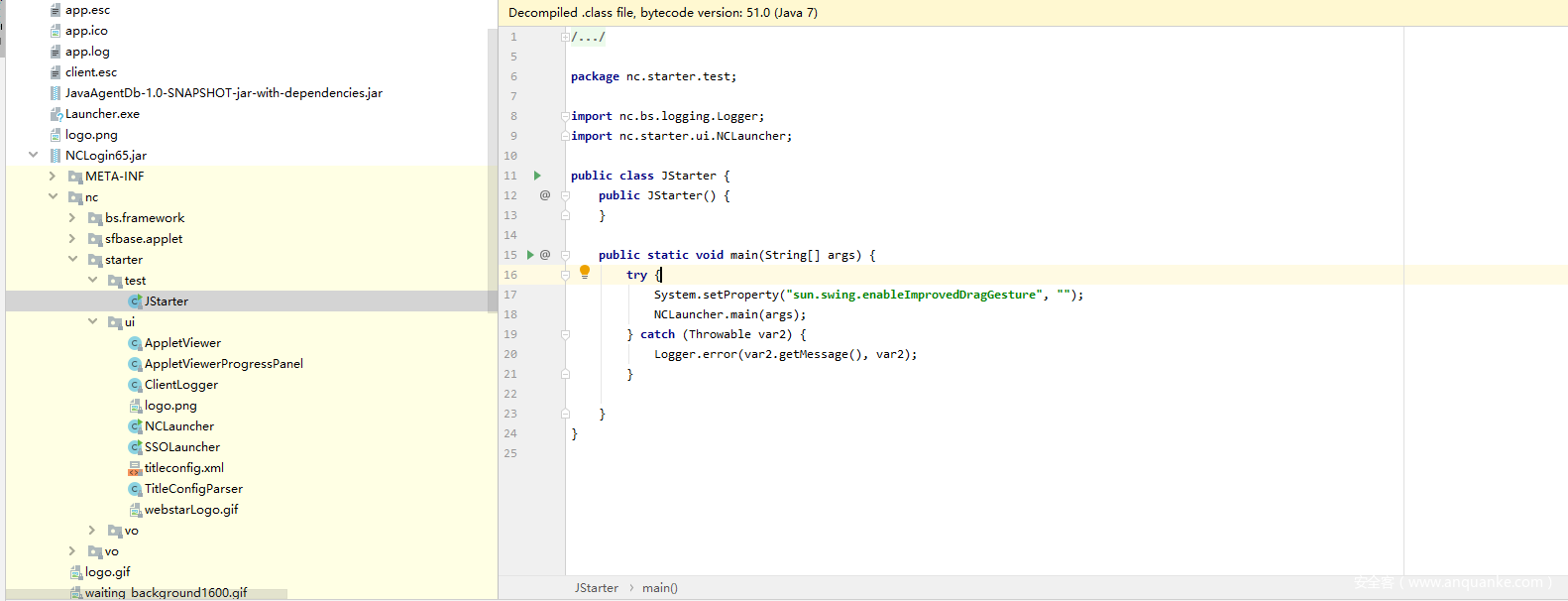Click the webstarLogo.gif image file icon
The width and height of the screenshot is (1568, 601).
[135, 510]
